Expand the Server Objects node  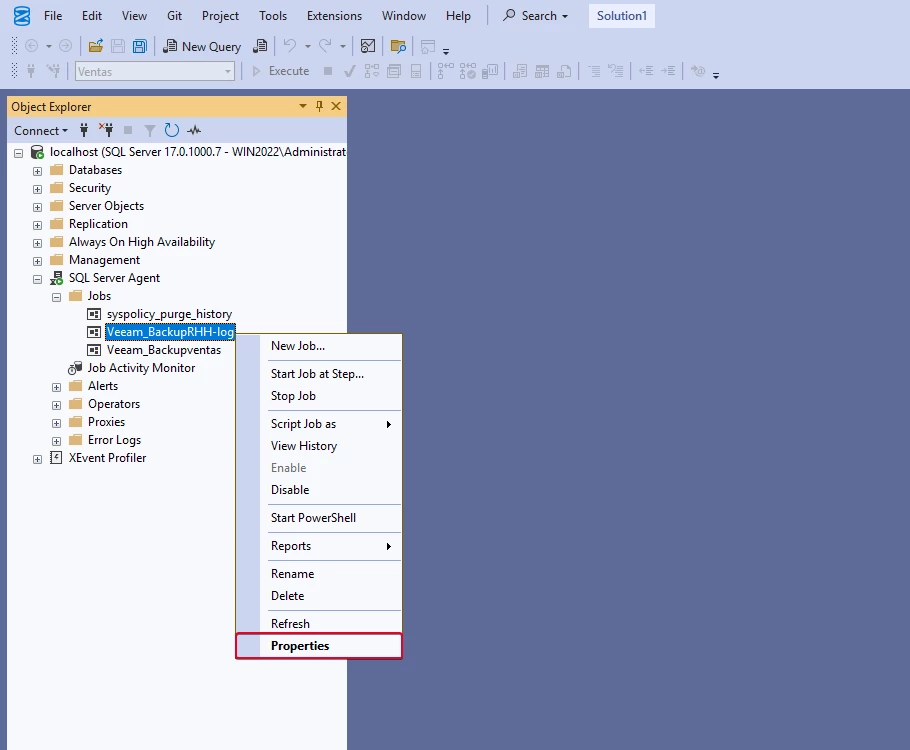[37, 207]
